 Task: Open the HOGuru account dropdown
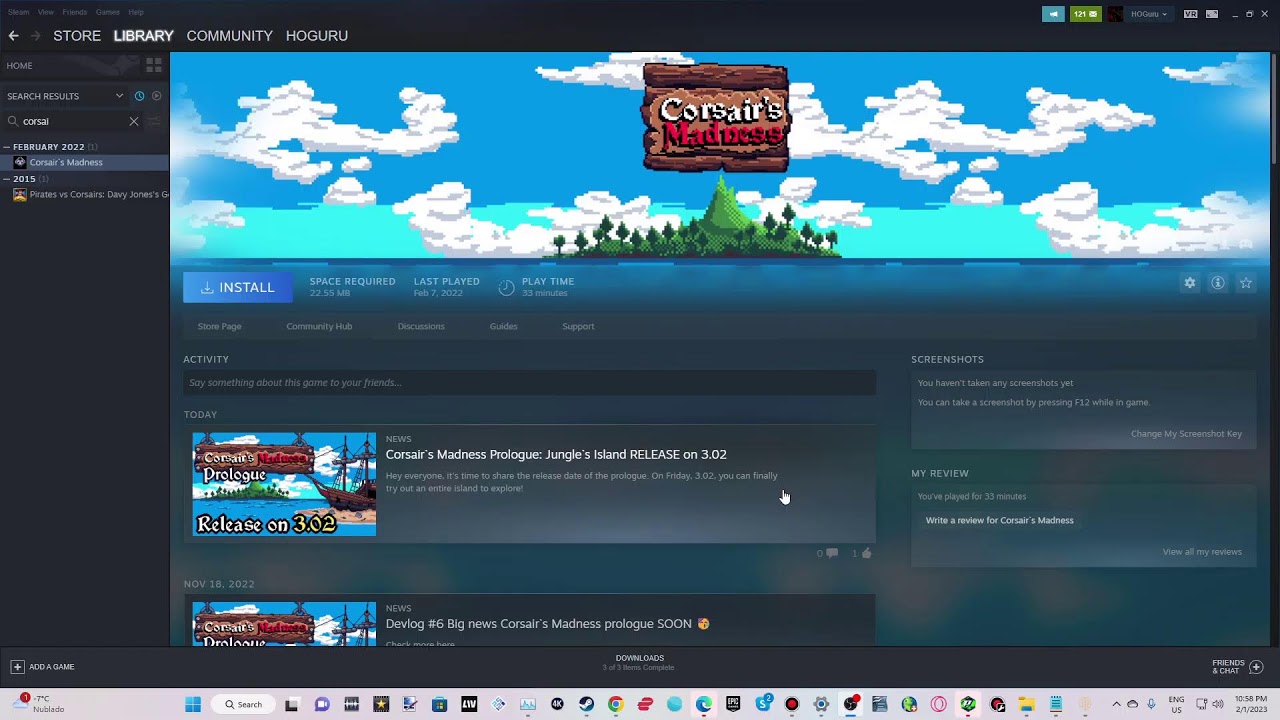point(1149,14)
